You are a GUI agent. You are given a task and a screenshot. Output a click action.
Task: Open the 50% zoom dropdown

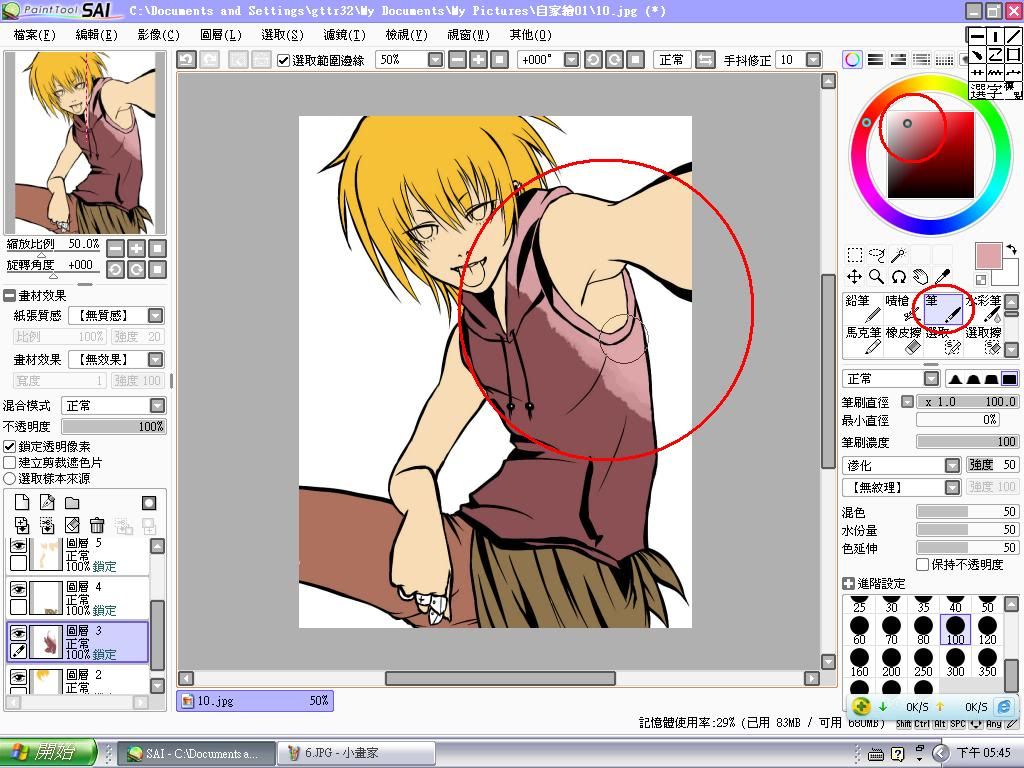click(435, 60)
